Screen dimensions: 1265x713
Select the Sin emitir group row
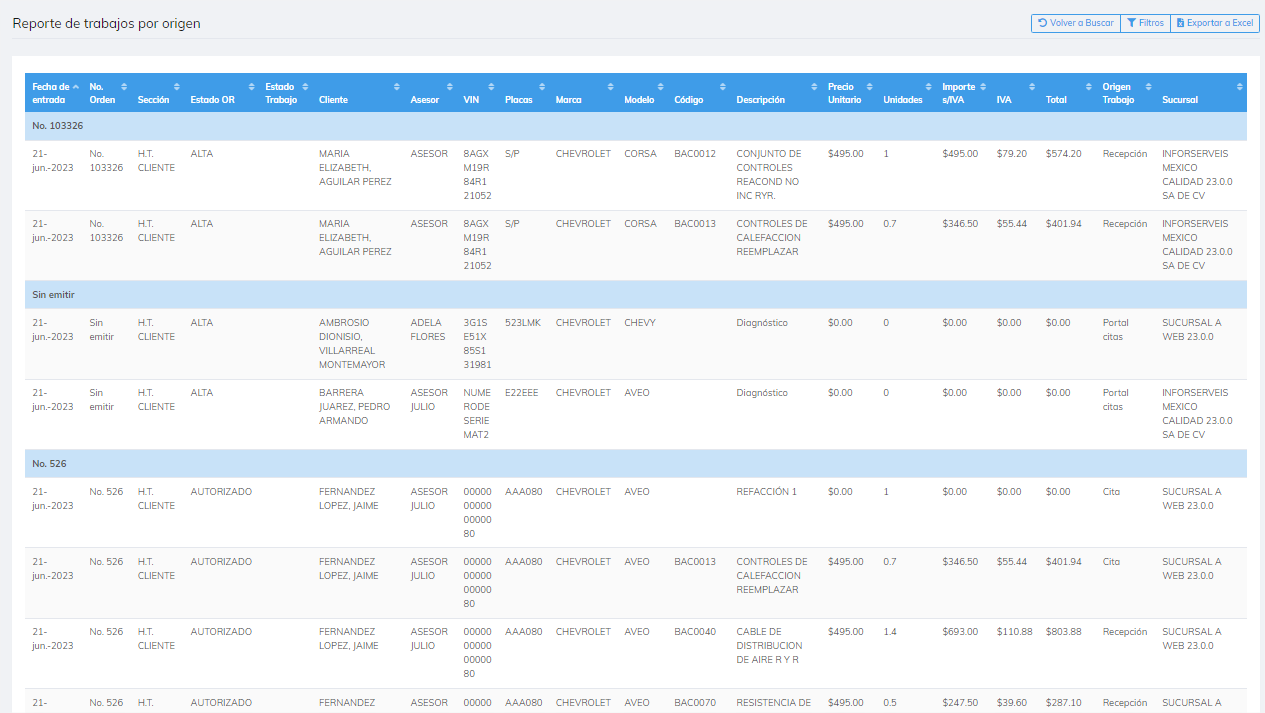pyautogui.click(x=636, y=295)
